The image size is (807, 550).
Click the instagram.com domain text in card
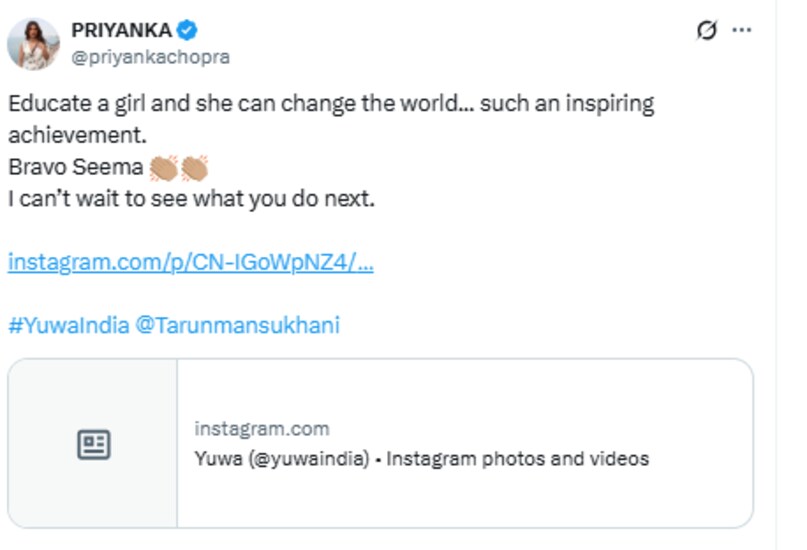[x=262, y=429]
